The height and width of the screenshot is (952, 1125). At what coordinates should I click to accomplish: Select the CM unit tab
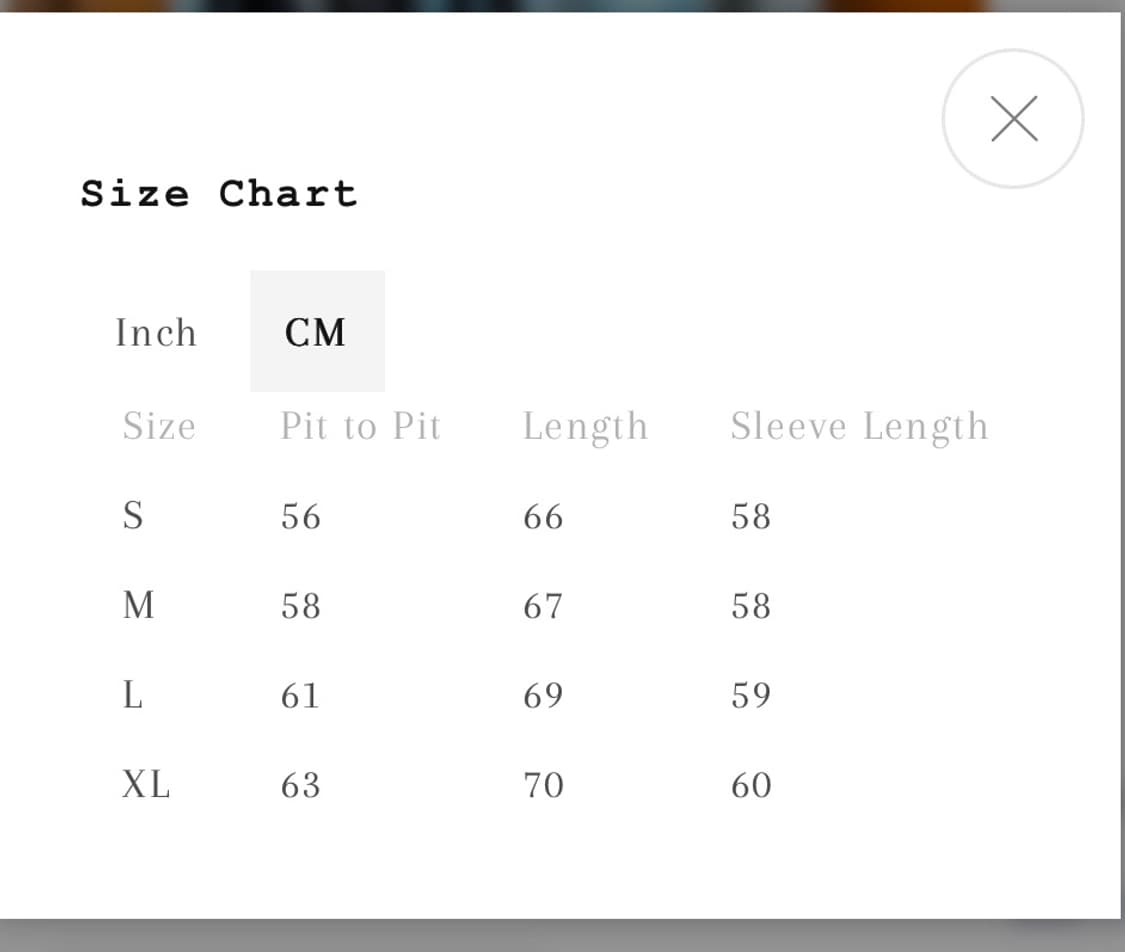coord(316,332)
